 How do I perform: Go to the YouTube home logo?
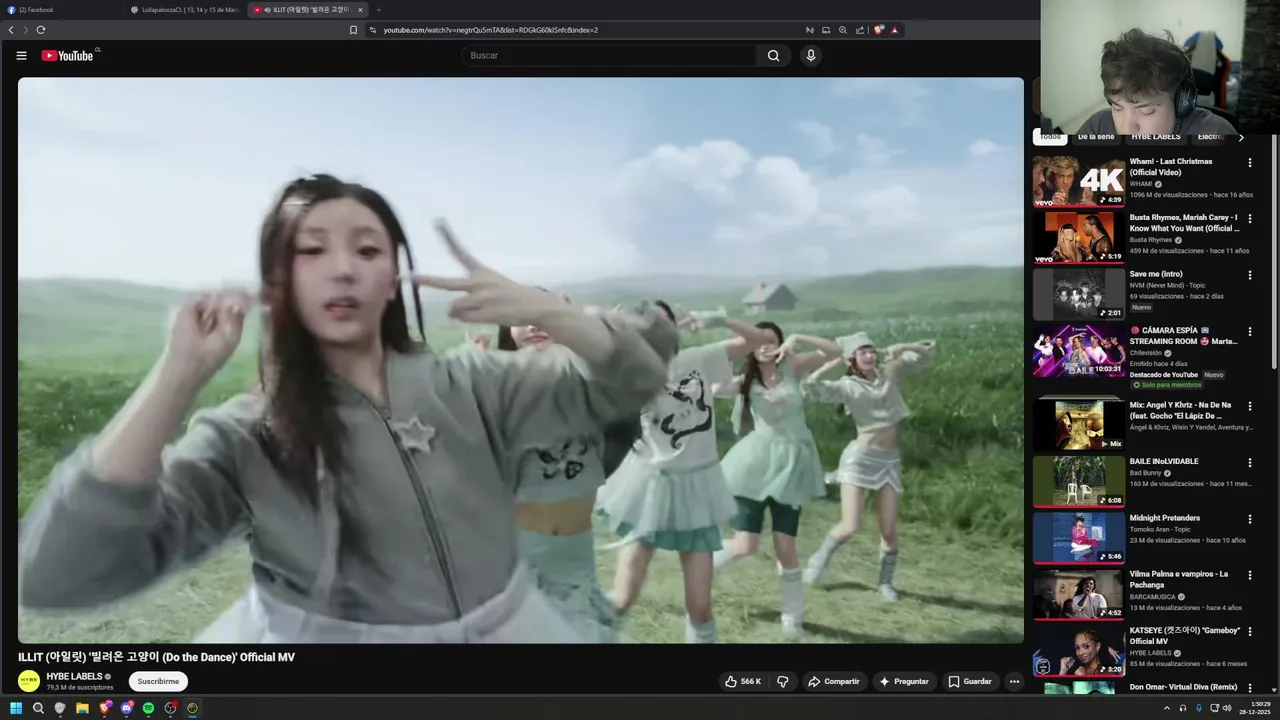pyautogui.click(x=67, y=56)
